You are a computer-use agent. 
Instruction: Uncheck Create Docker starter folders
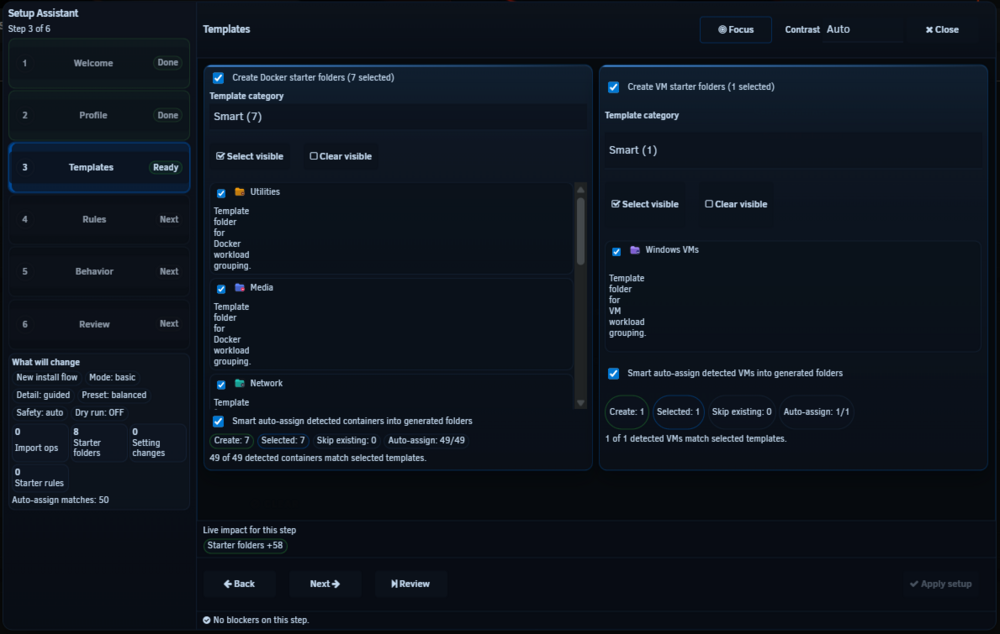click(x=218, y=78)
